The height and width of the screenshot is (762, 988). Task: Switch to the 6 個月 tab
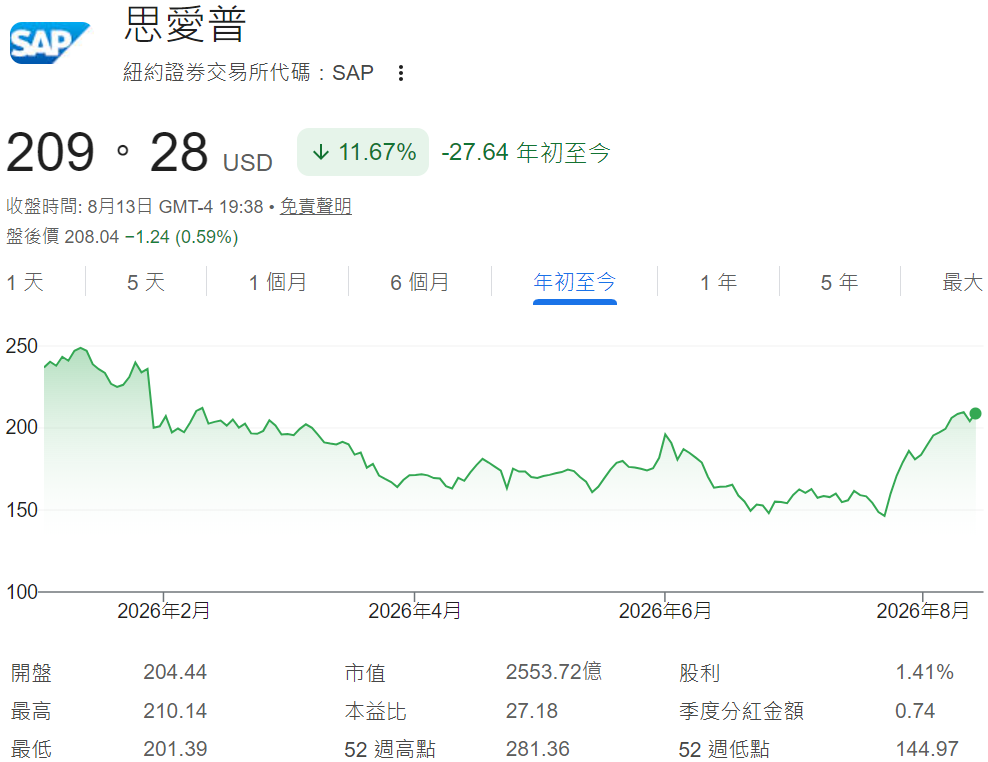420,282
